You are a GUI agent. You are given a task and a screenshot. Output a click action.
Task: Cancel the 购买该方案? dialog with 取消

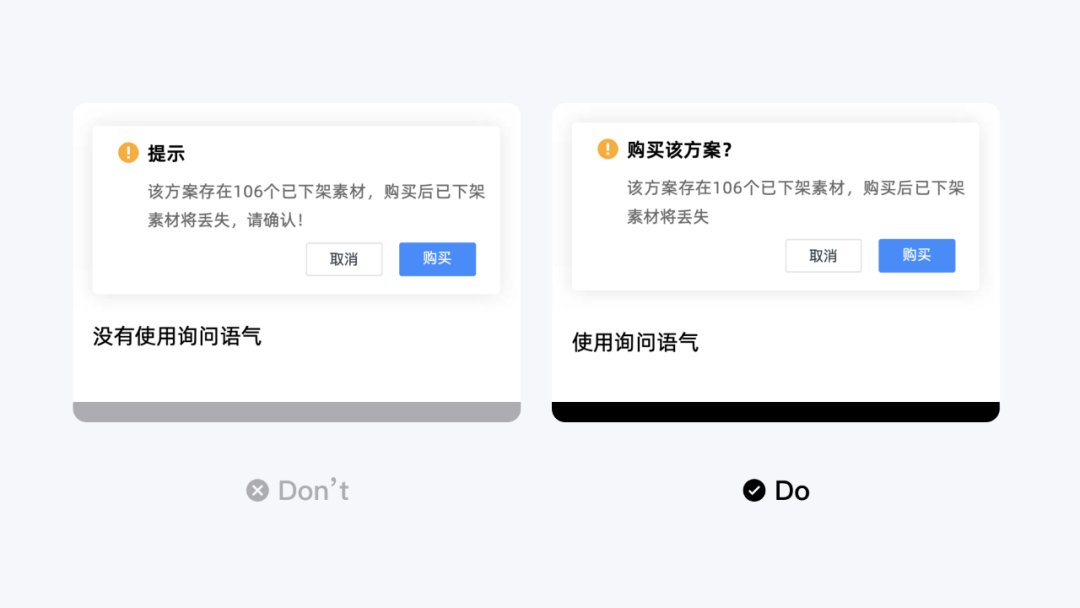pyautogui.click(x=823, y=255)
